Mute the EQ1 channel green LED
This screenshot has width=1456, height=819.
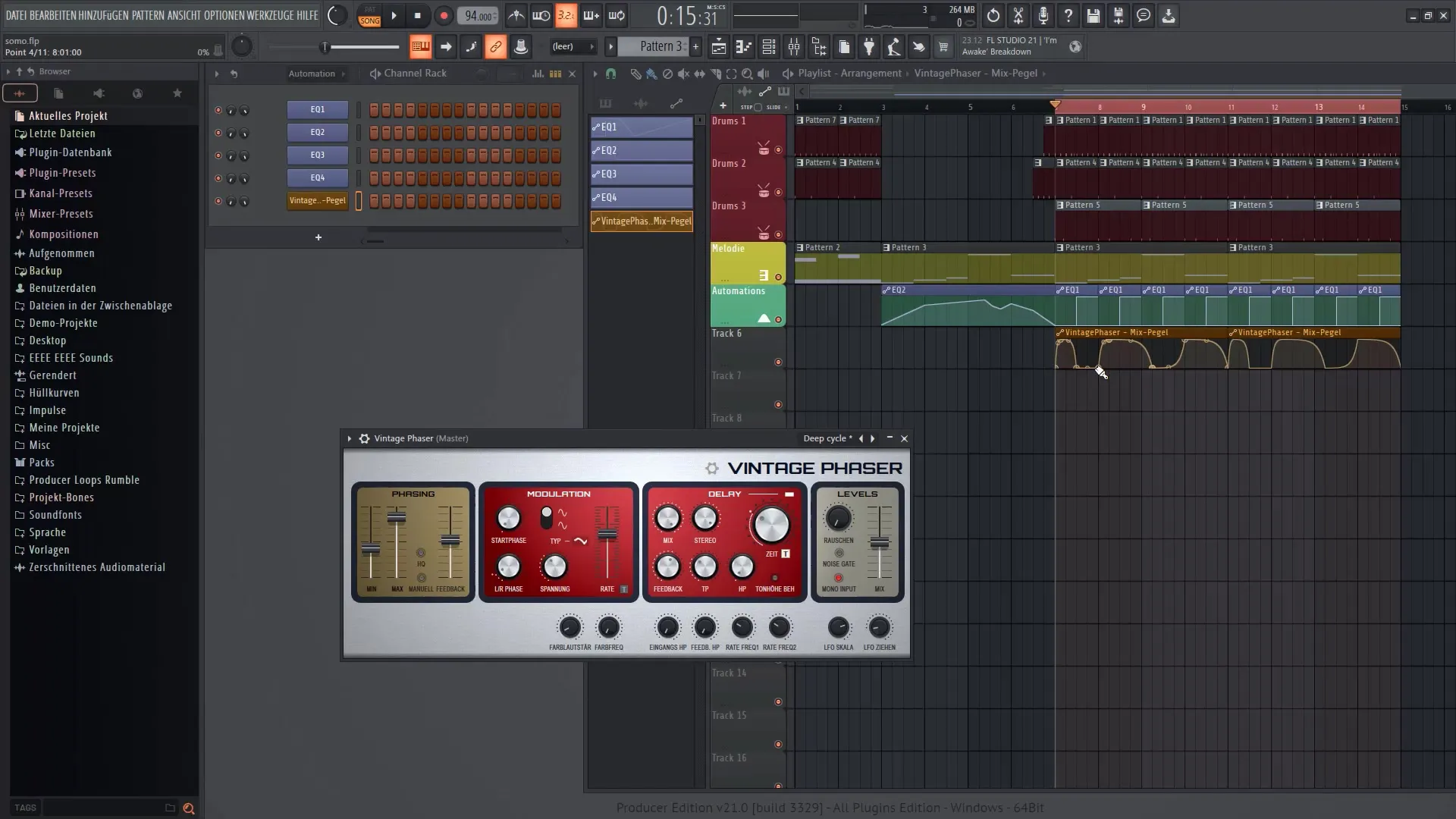(x=218, y=110)
